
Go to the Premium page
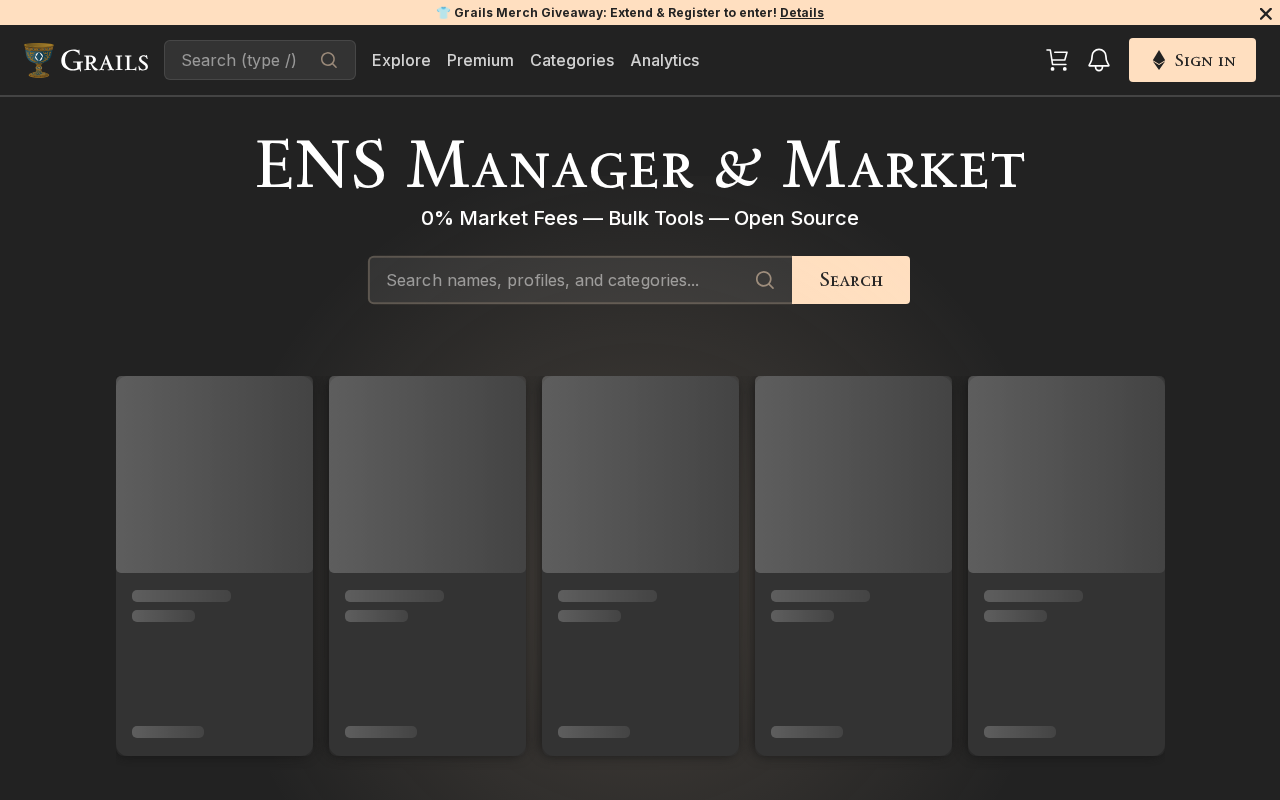pyautogui.click(x=480, y=60)
